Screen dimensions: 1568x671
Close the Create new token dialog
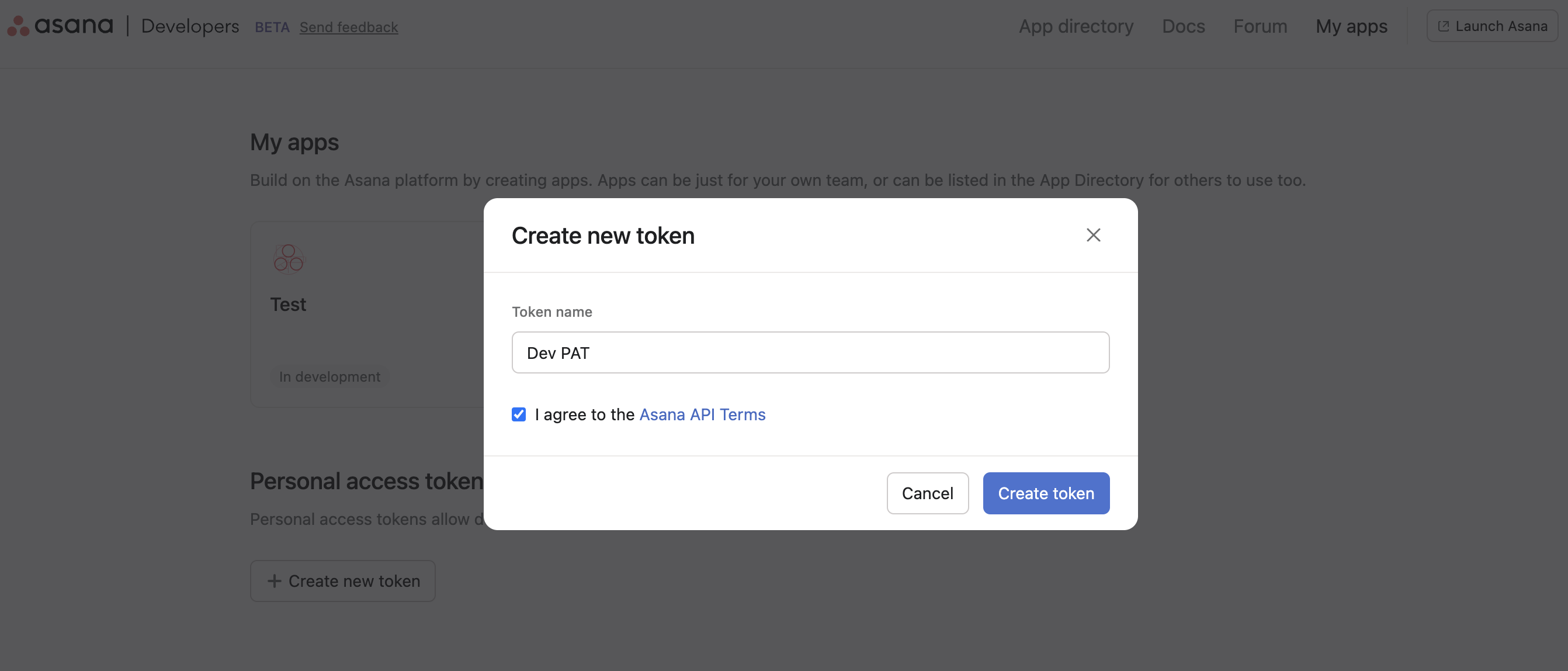point(1093,235)
